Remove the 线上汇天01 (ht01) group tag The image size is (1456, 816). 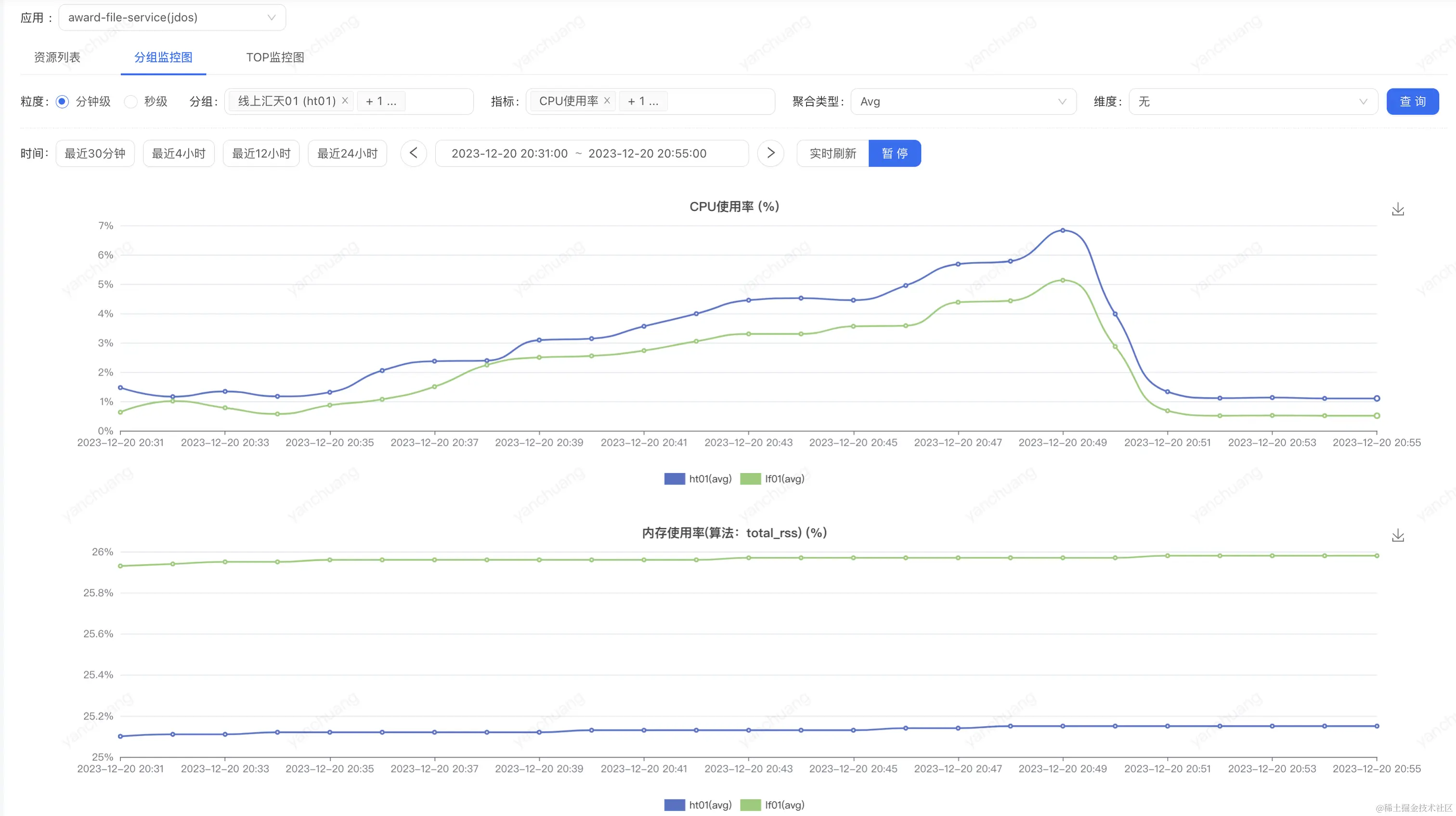point(345,101)
